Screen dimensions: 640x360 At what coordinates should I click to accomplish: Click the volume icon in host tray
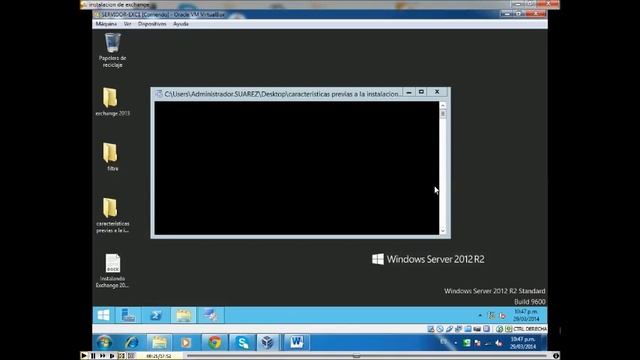[498, 343]
